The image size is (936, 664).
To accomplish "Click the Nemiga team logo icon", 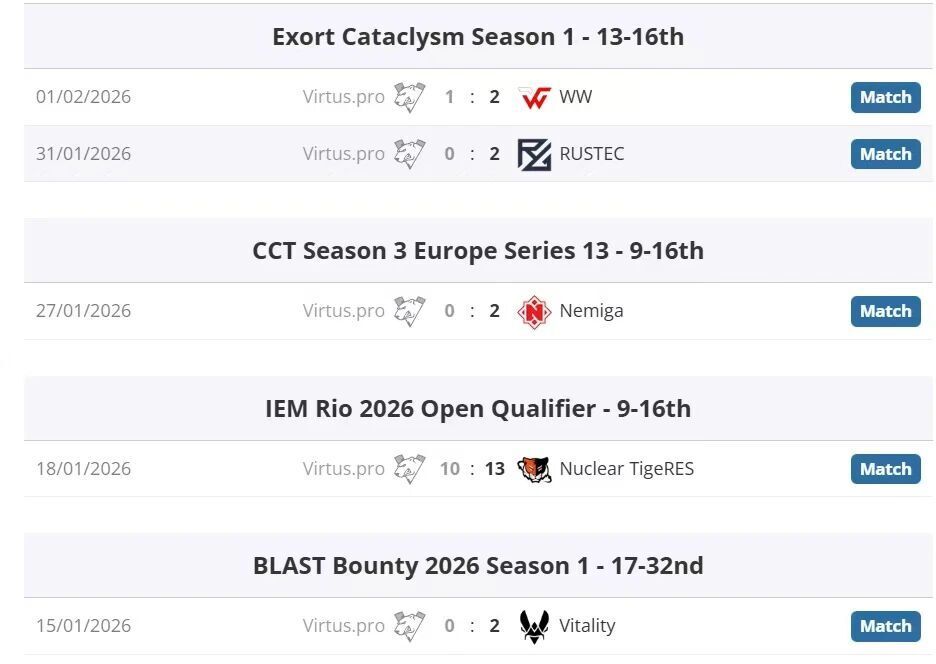I will click(x=535, y=312).
